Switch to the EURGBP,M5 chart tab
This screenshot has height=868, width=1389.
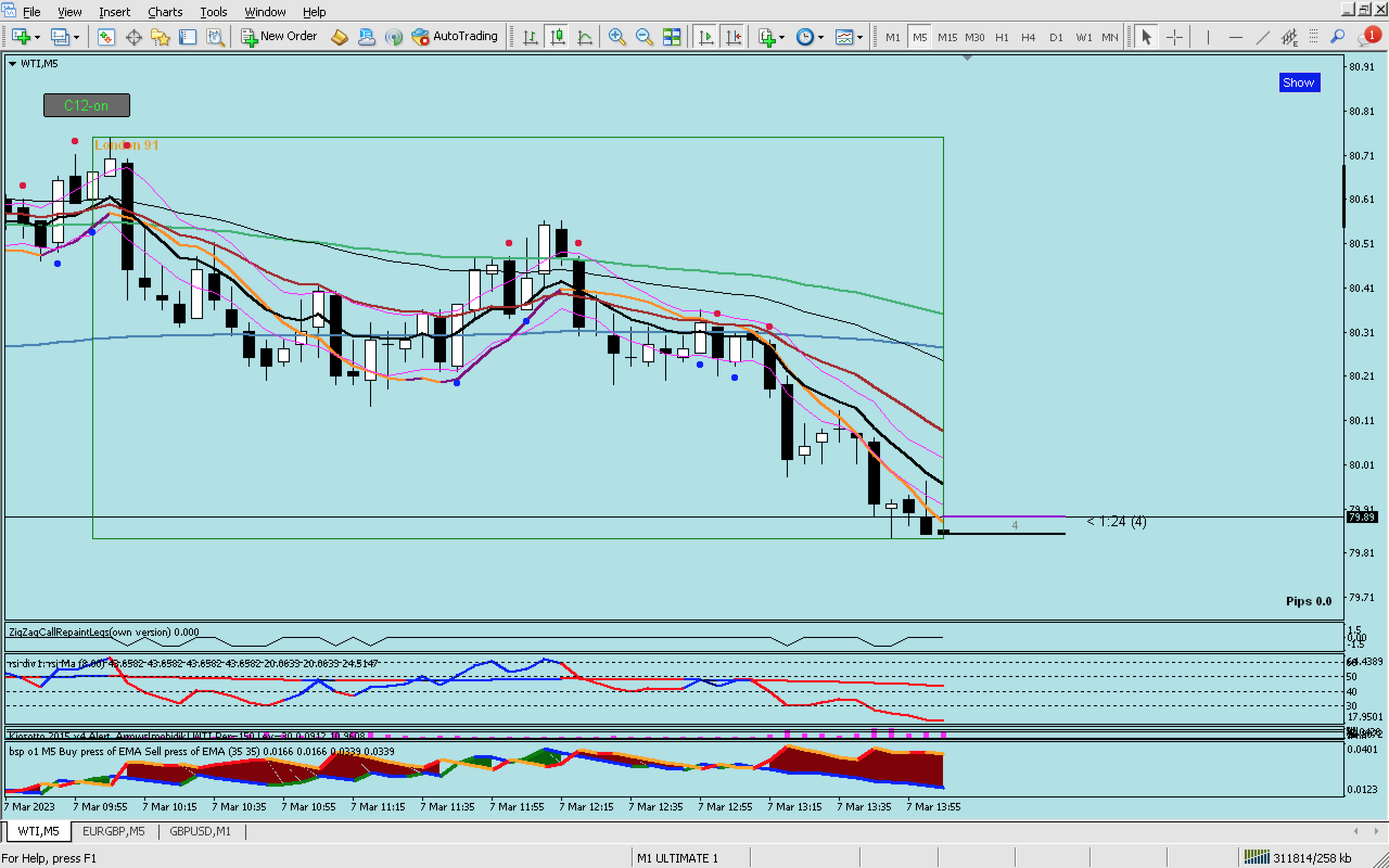[x=113, y=831]
